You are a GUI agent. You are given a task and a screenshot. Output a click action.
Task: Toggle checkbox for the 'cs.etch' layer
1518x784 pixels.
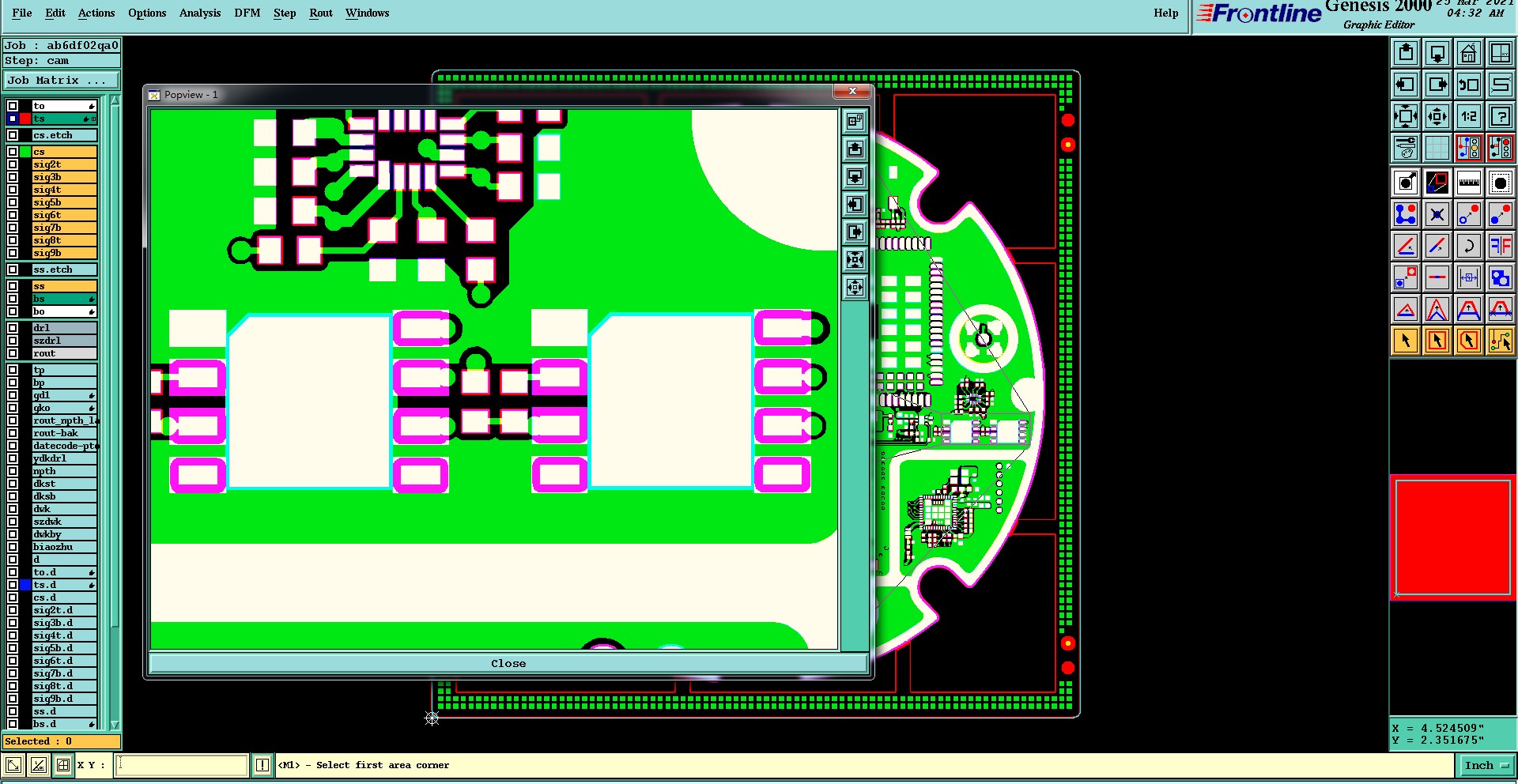(x=13, y=135)
